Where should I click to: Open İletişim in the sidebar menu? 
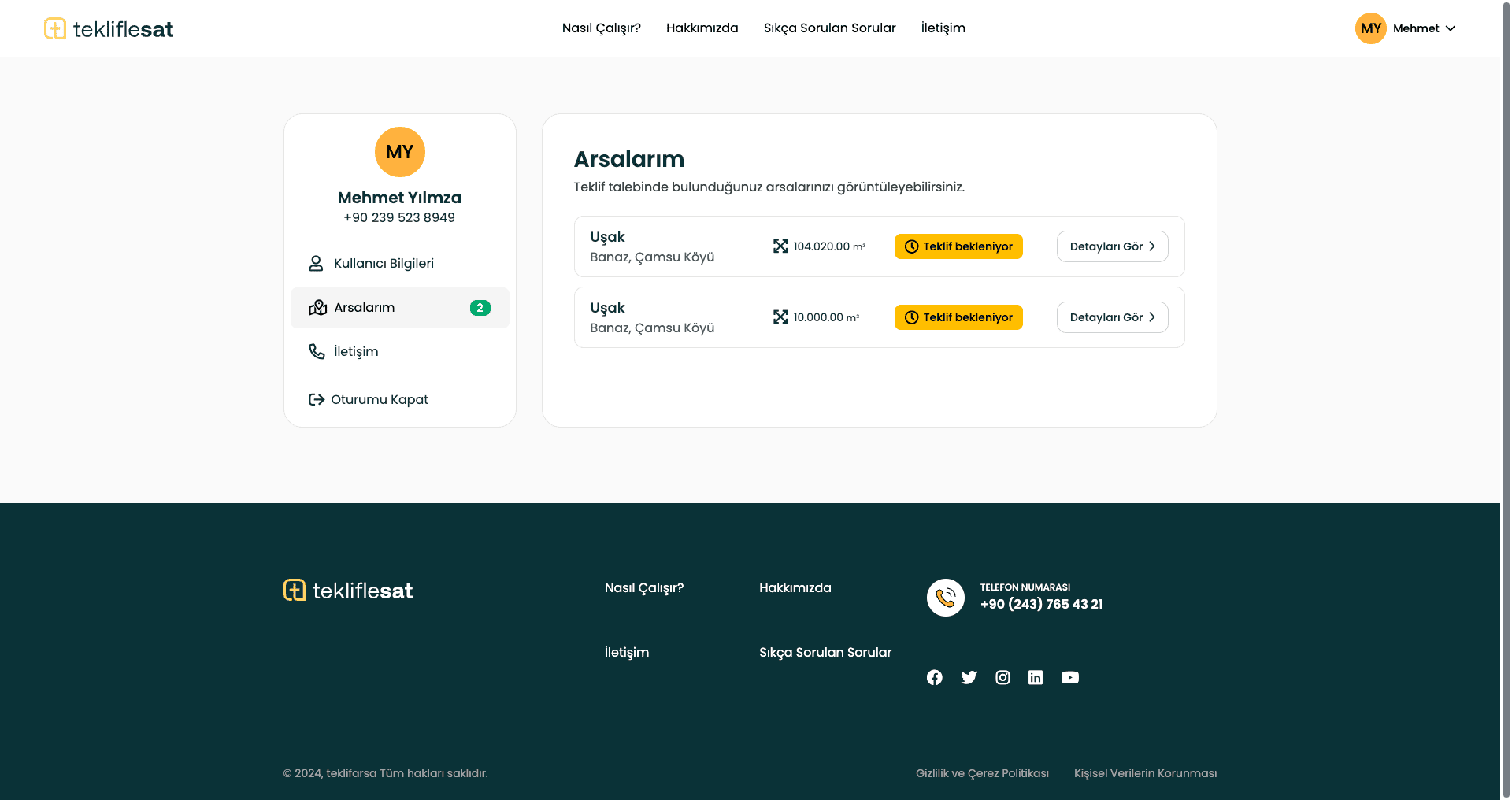coord(356,352)
